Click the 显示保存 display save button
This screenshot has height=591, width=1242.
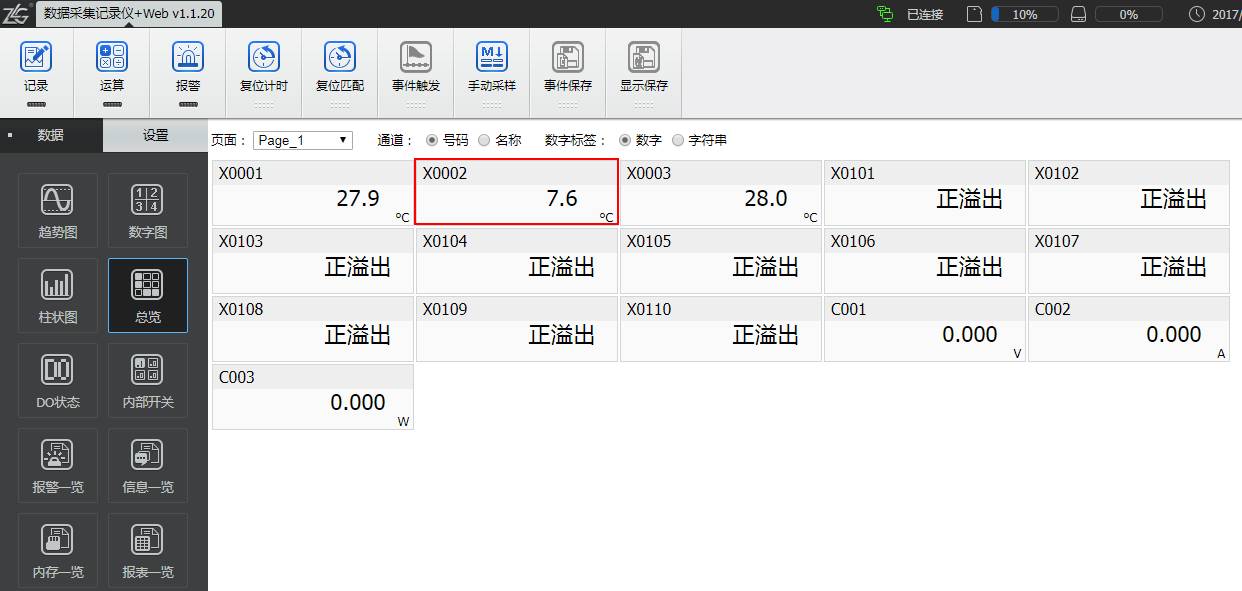point(643,58)
